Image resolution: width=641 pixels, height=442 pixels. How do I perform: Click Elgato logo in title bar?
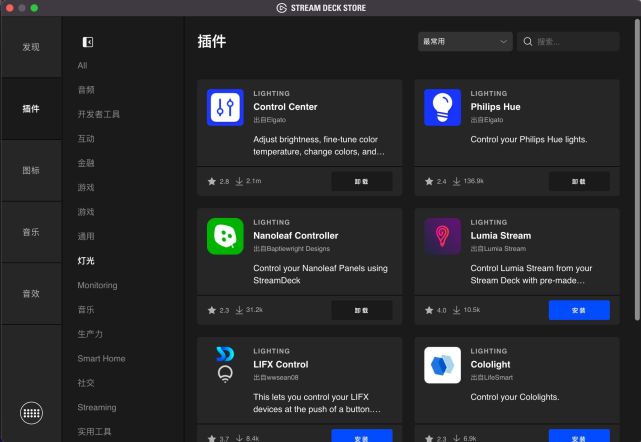point(281,8)
